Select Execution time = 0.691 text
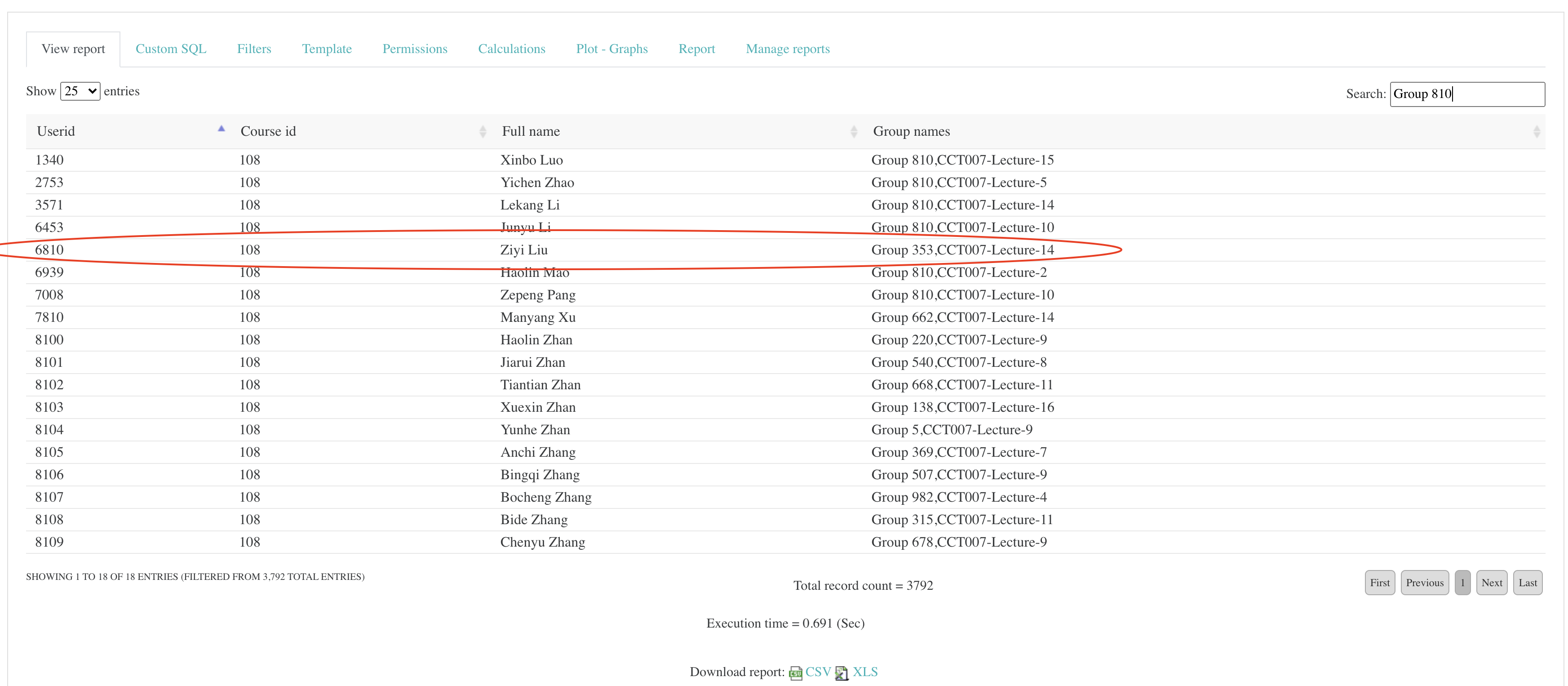The width and height of the screenshot is (1568, 686). pyautogui.click(x=785, y=624)
